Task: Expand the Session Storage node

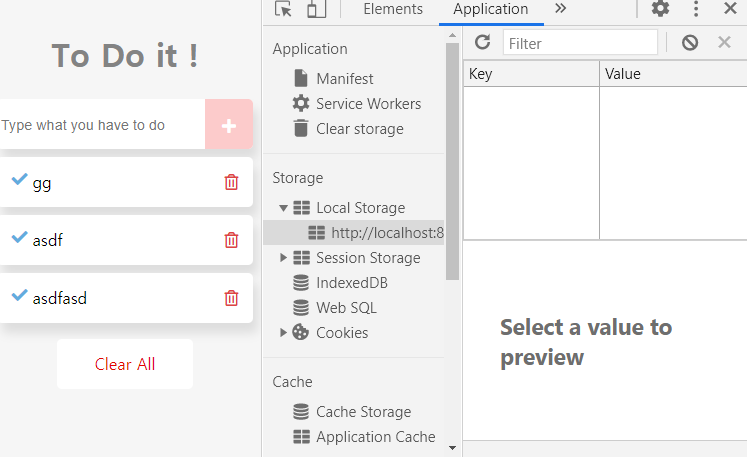Action: (x=283, y=258)
